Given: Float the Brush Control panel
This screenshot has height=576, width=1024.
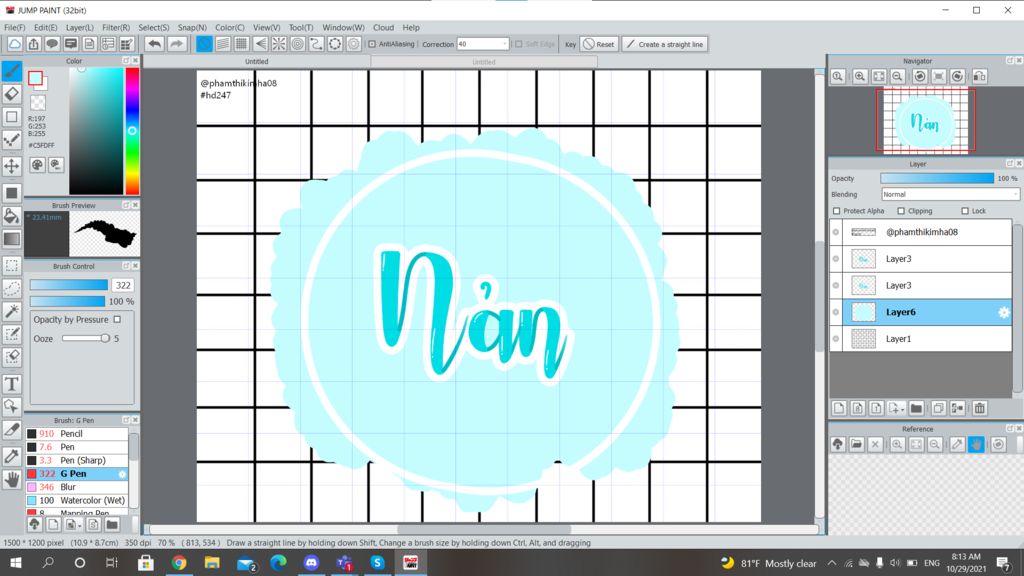Looking at the screenshot, I should point(126,266).
